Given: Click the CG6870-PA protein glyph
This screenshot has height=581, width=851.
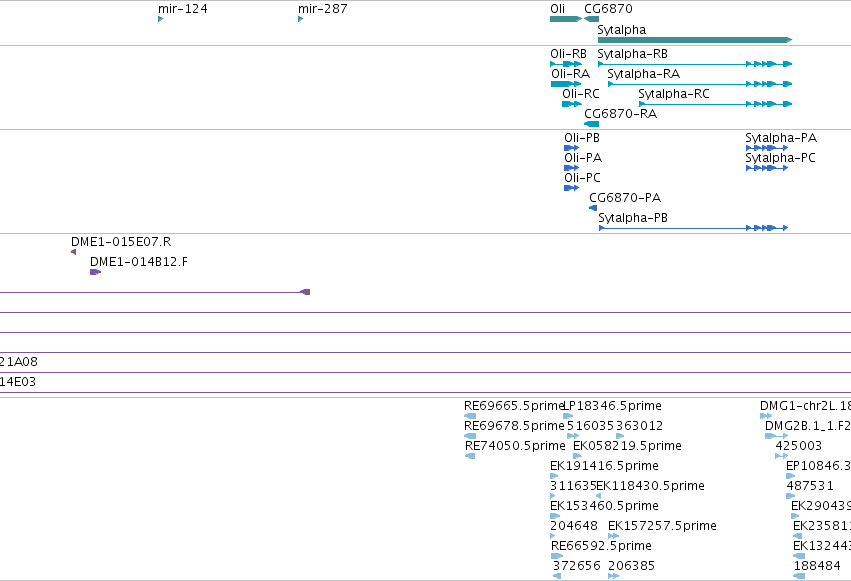Looking at the screenshot, I should click(x=593, y=208).
